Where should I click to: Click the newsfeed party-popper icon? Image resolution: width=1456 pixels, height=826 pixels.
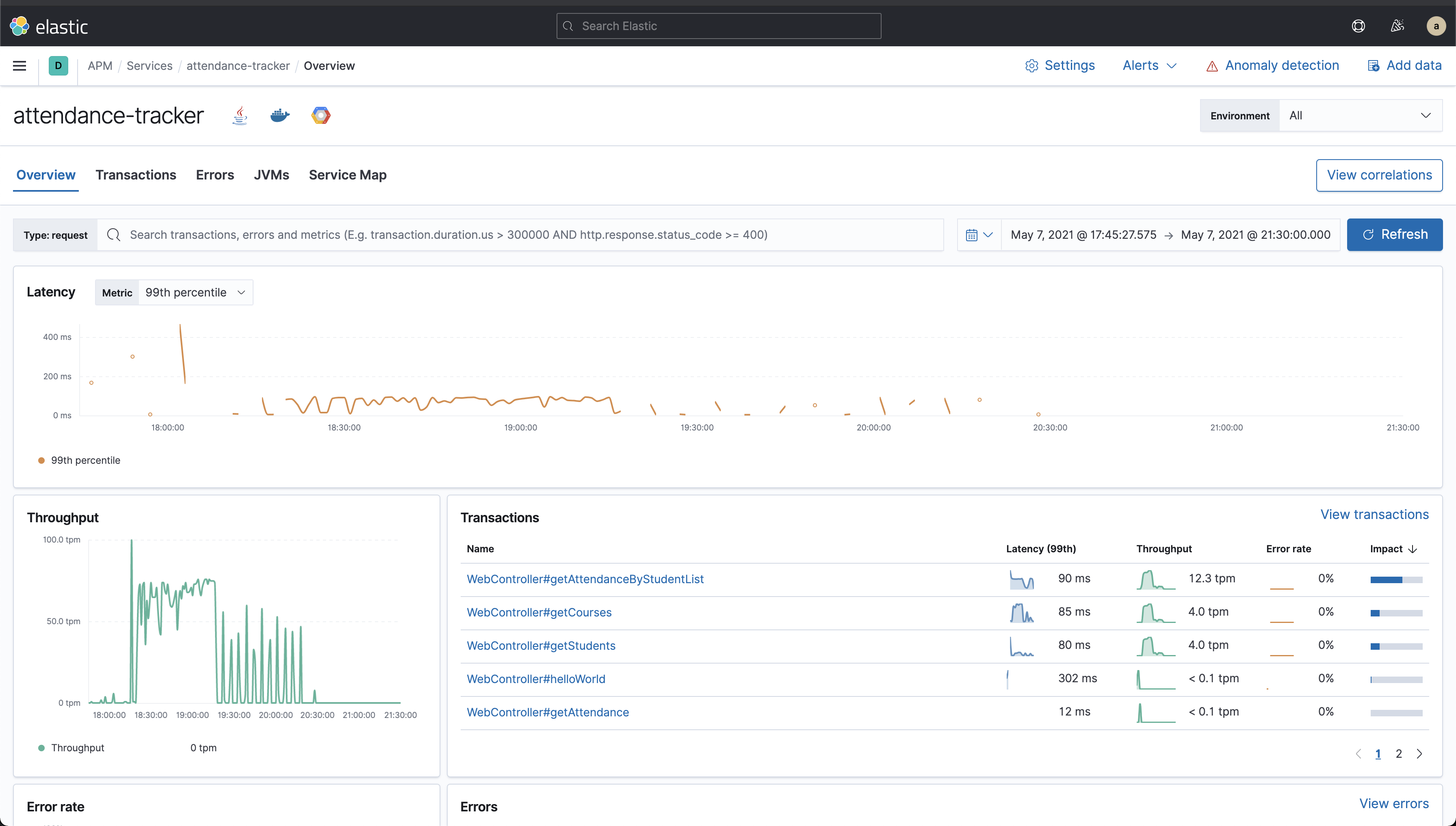1397,26
